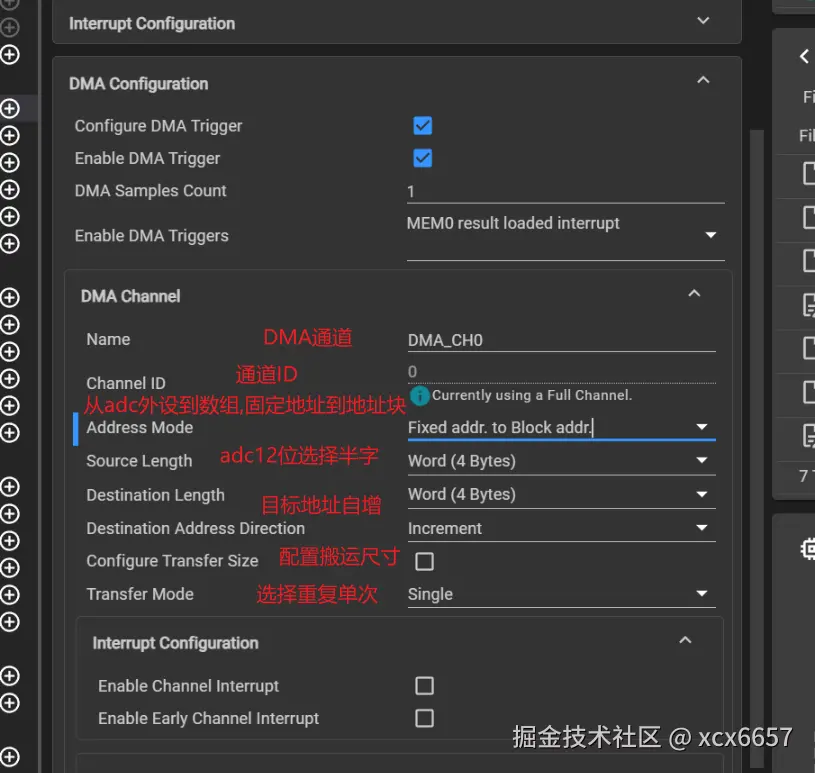
Task: Click the Address Mode label
Action: [139, 428]
